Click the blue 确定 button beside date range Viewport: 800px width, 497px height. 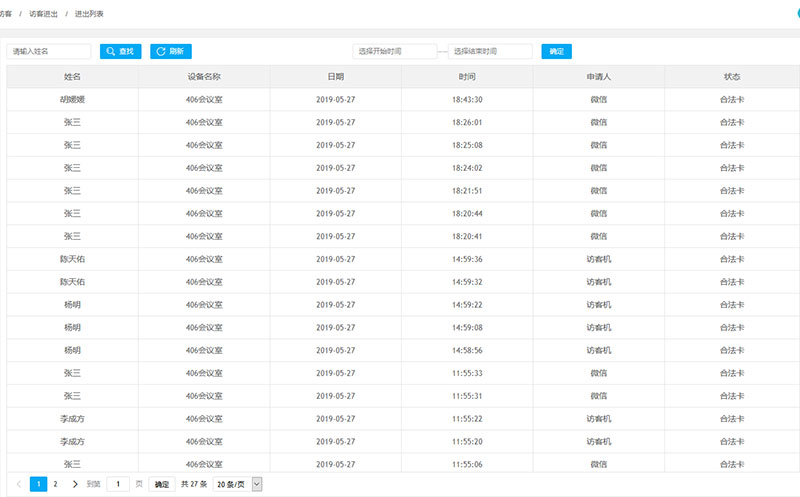coord(556,51)
